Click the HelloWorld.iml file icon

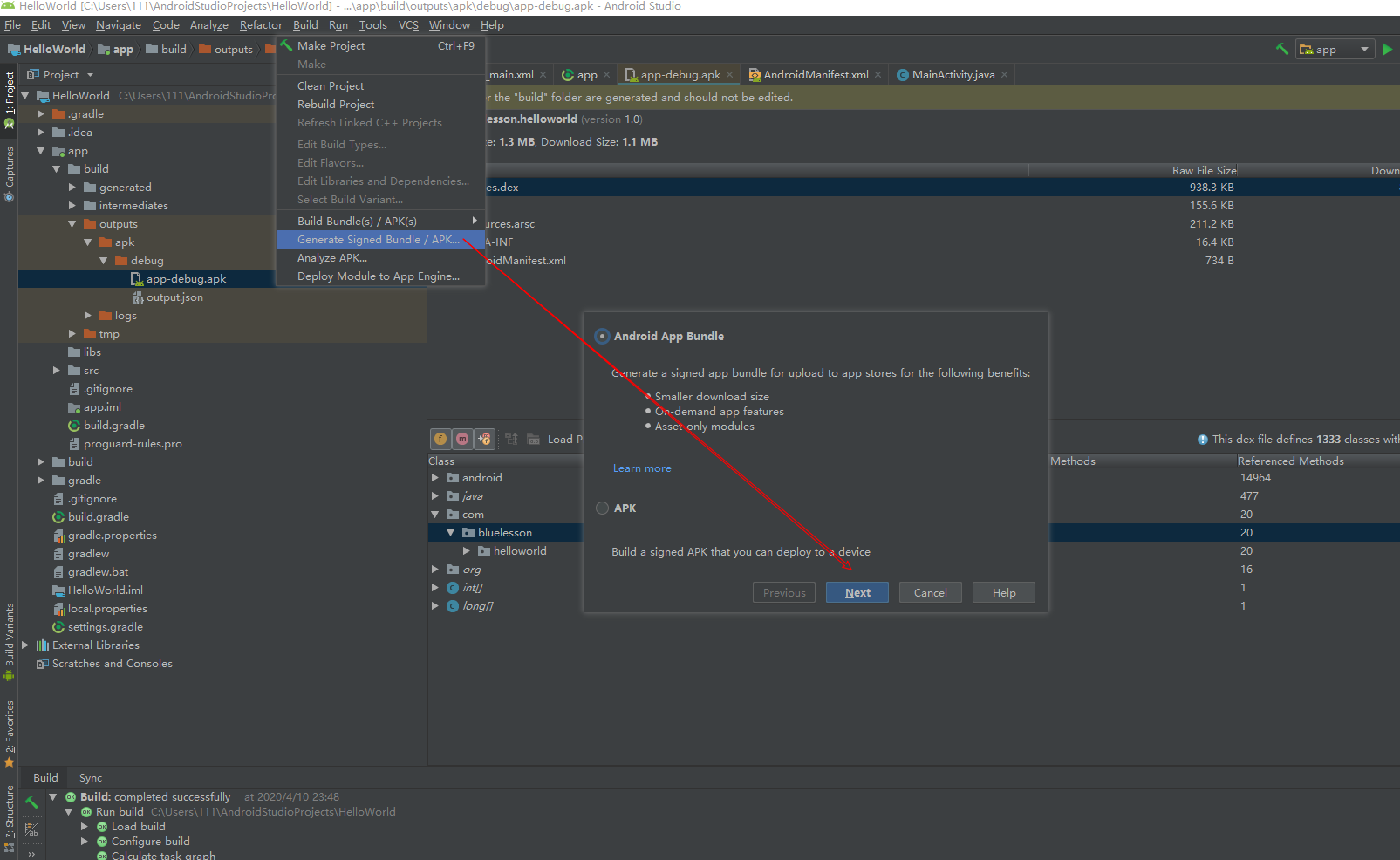[x=58, y=590]
